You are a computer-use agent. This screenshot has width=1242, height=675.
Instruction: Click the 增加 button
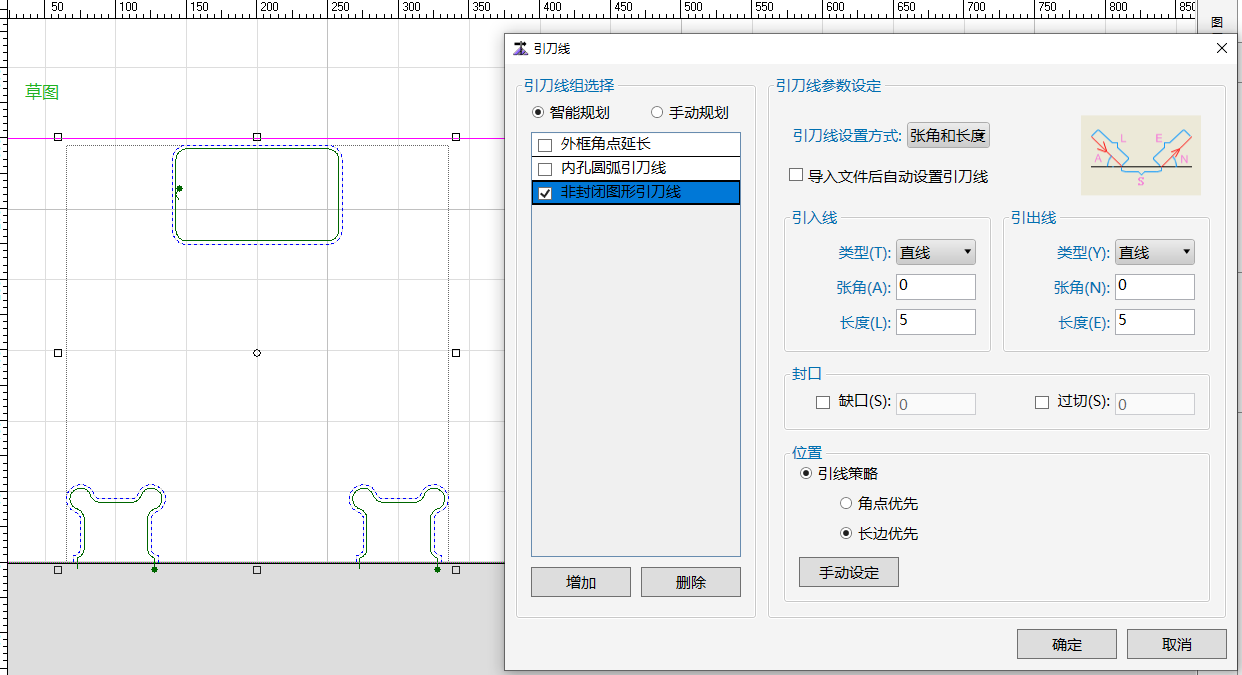[x=580, y=582]
